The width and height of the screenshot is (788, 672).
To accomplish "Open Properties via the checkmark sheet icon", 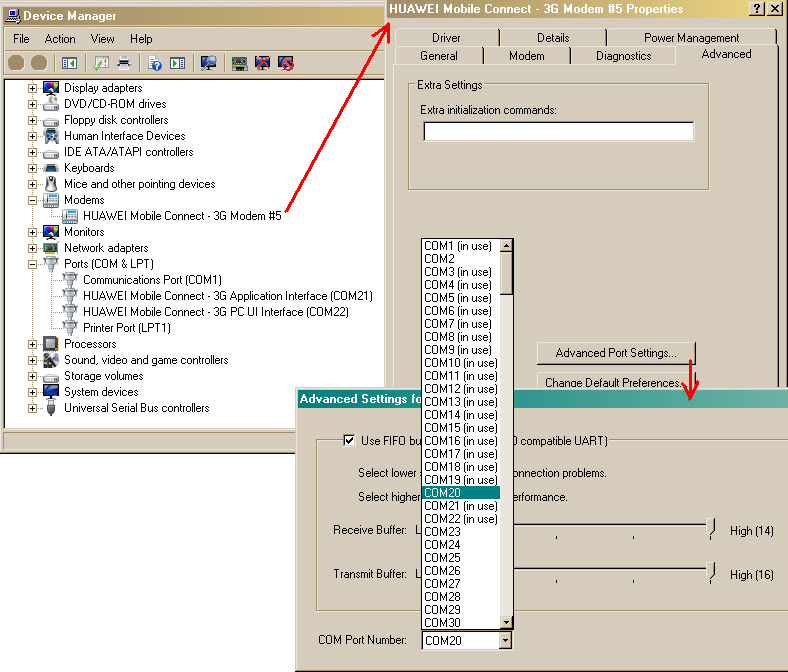I will pos(102,63).
